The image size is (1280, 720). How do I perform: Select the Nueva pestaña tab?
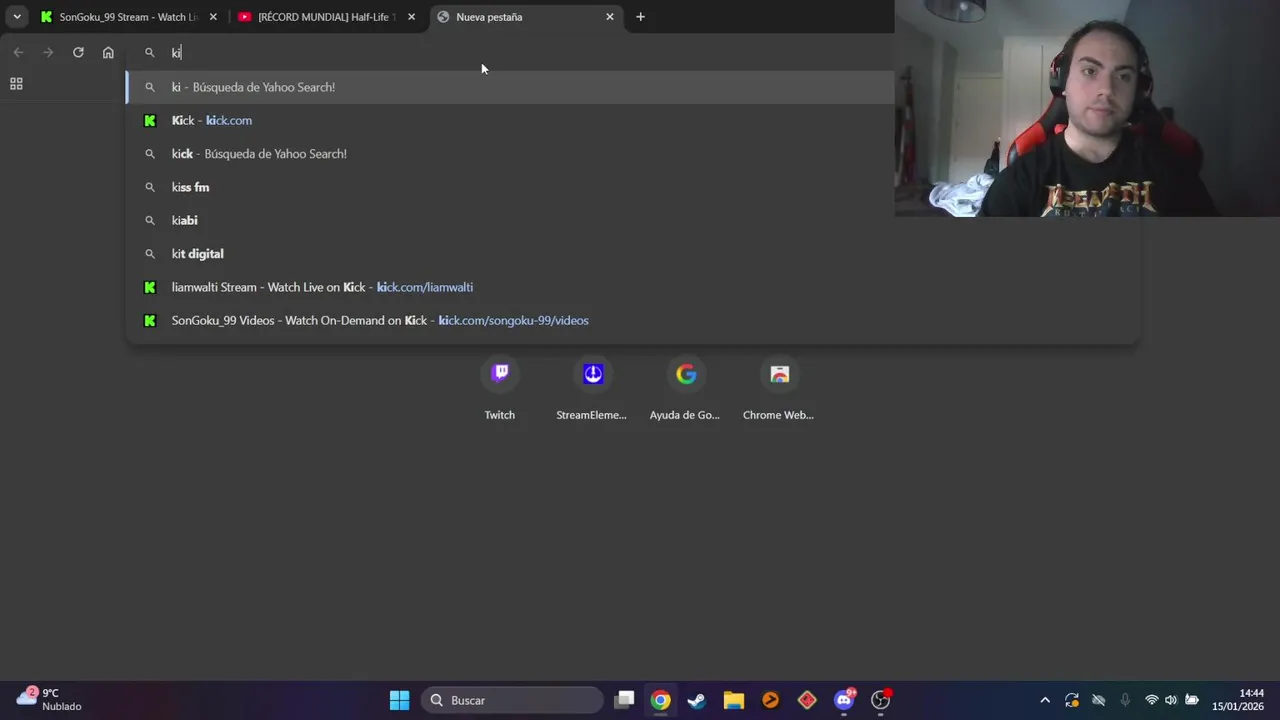click(527, 17)
